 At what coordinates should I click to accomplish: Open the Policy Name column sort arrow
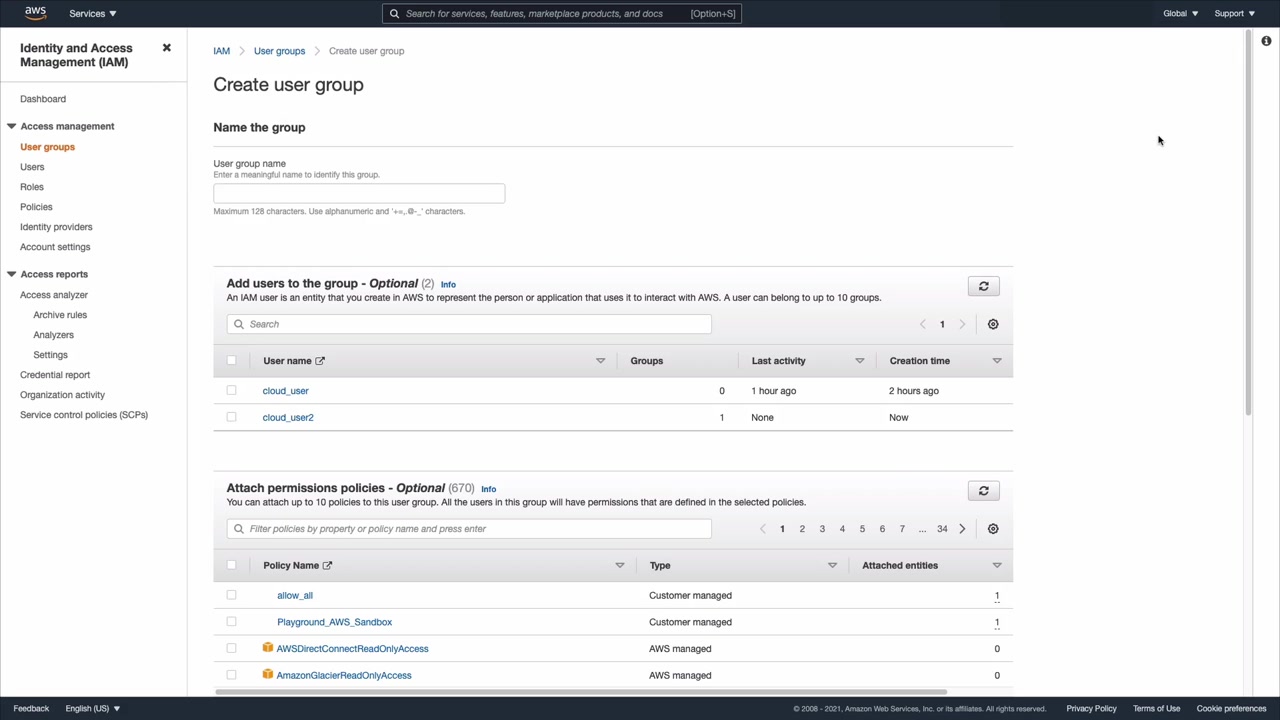620,566
